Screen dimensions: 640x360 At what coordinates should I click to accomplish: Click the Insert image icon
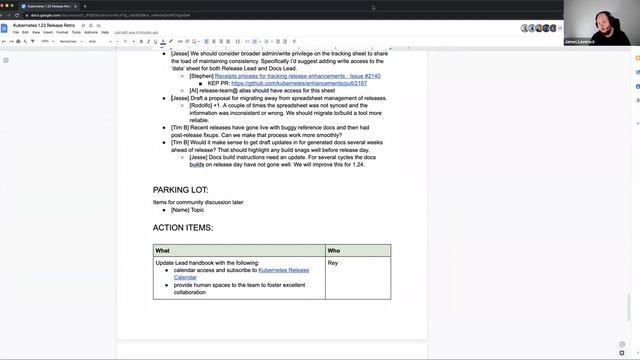194,42
